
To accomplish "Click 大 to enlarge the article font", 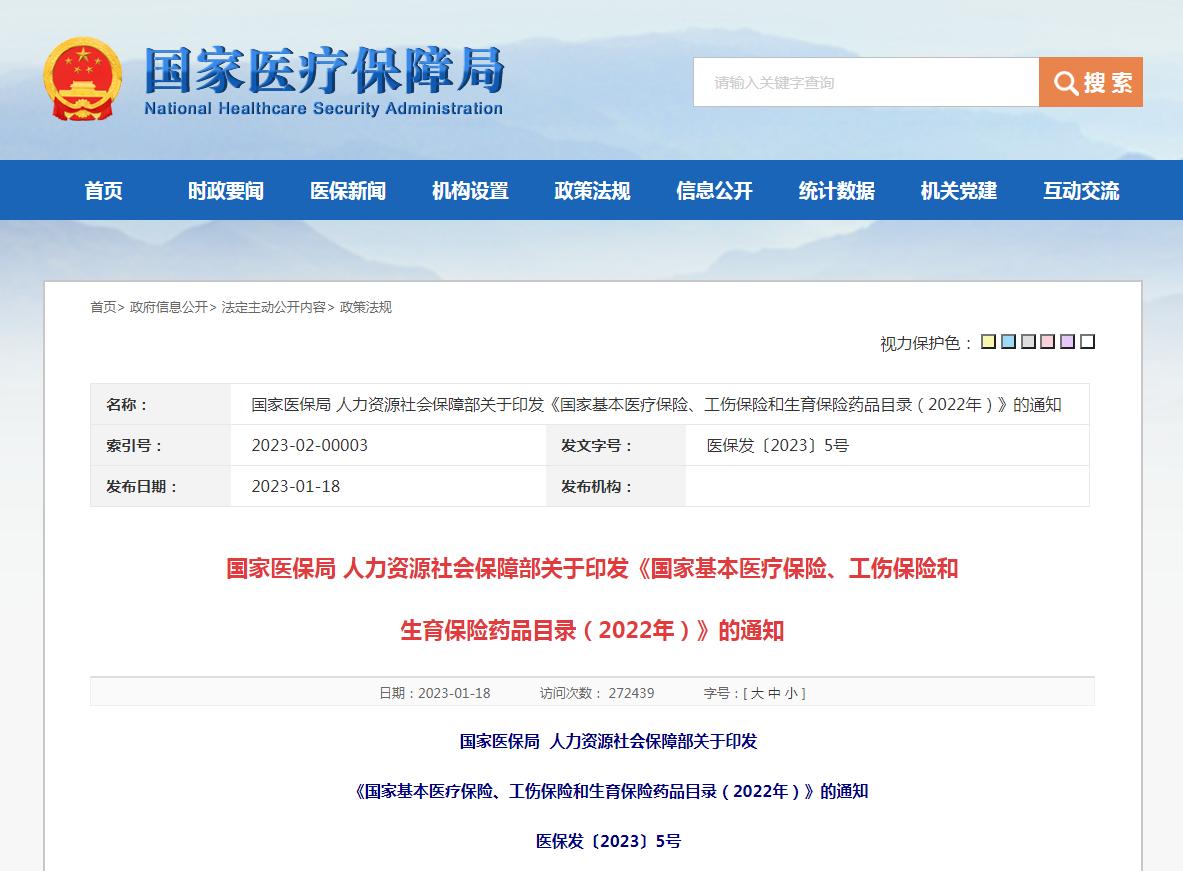I will (x=758, y=692).
